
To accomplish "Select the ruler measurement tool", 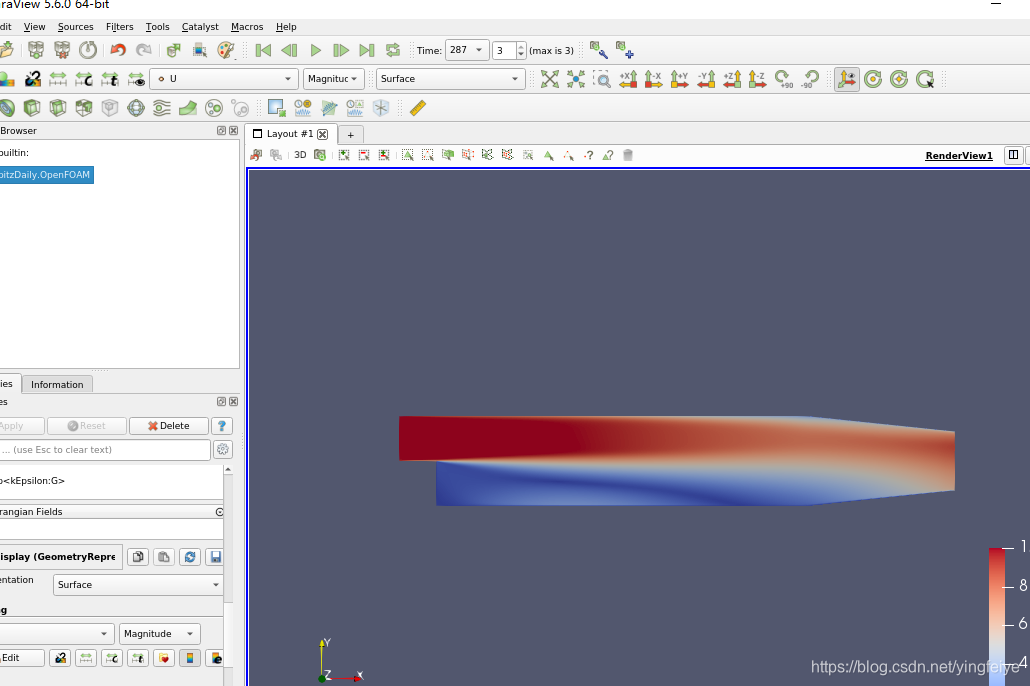I will click(x=417, y=108).
